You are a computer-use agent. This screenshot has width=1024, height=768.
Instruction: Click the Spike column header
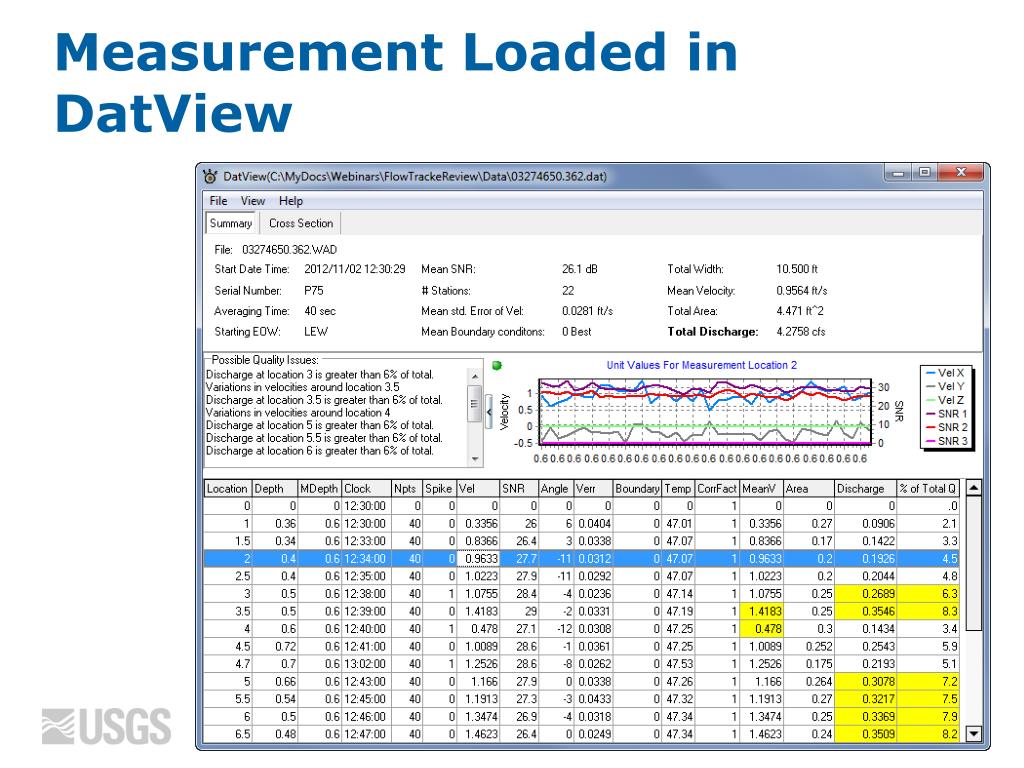click(x=439, y=488)
